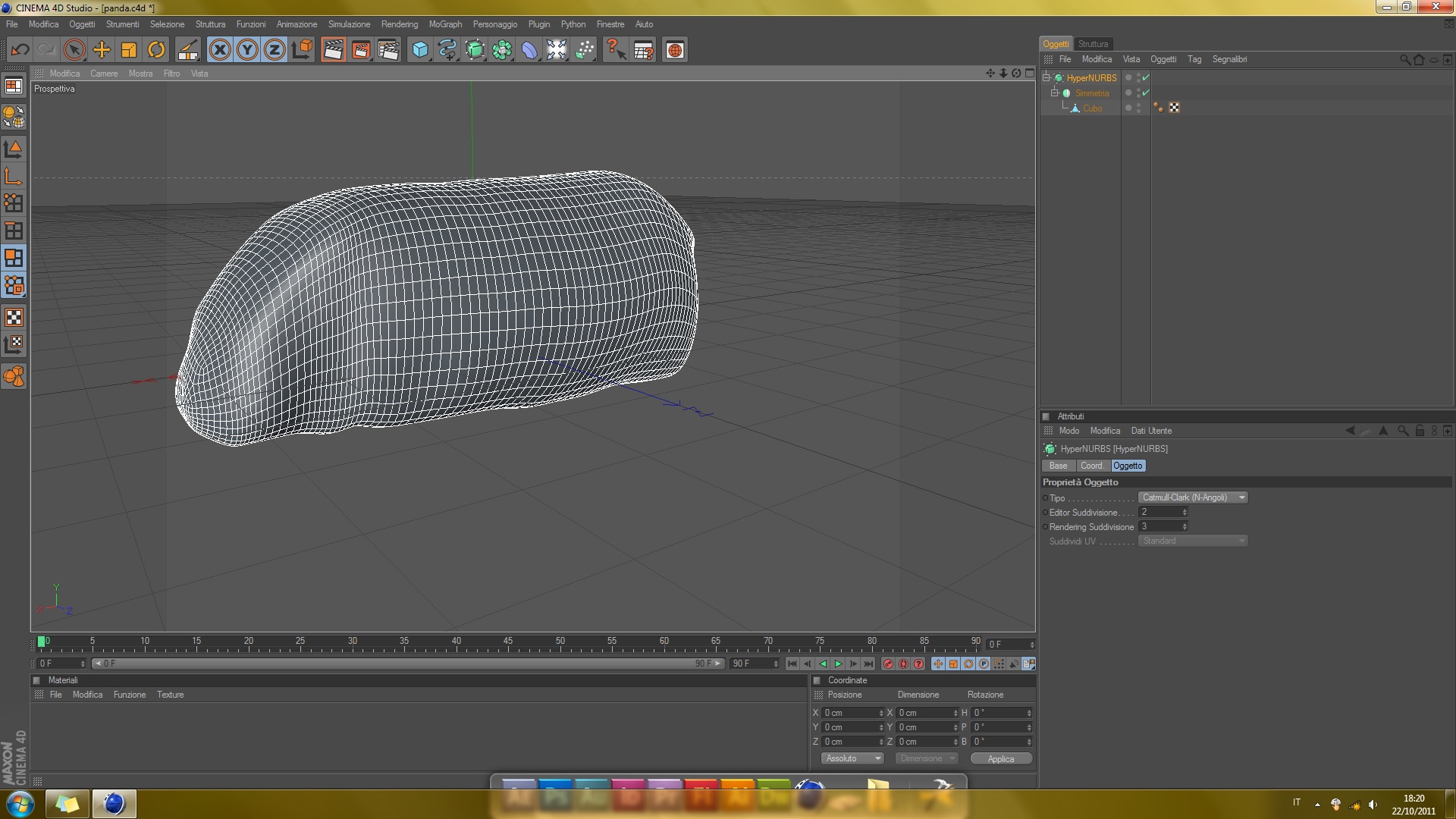Switch to the Struttura tab
This screenshot has width=1456, height=819.
coord(1093,44)
